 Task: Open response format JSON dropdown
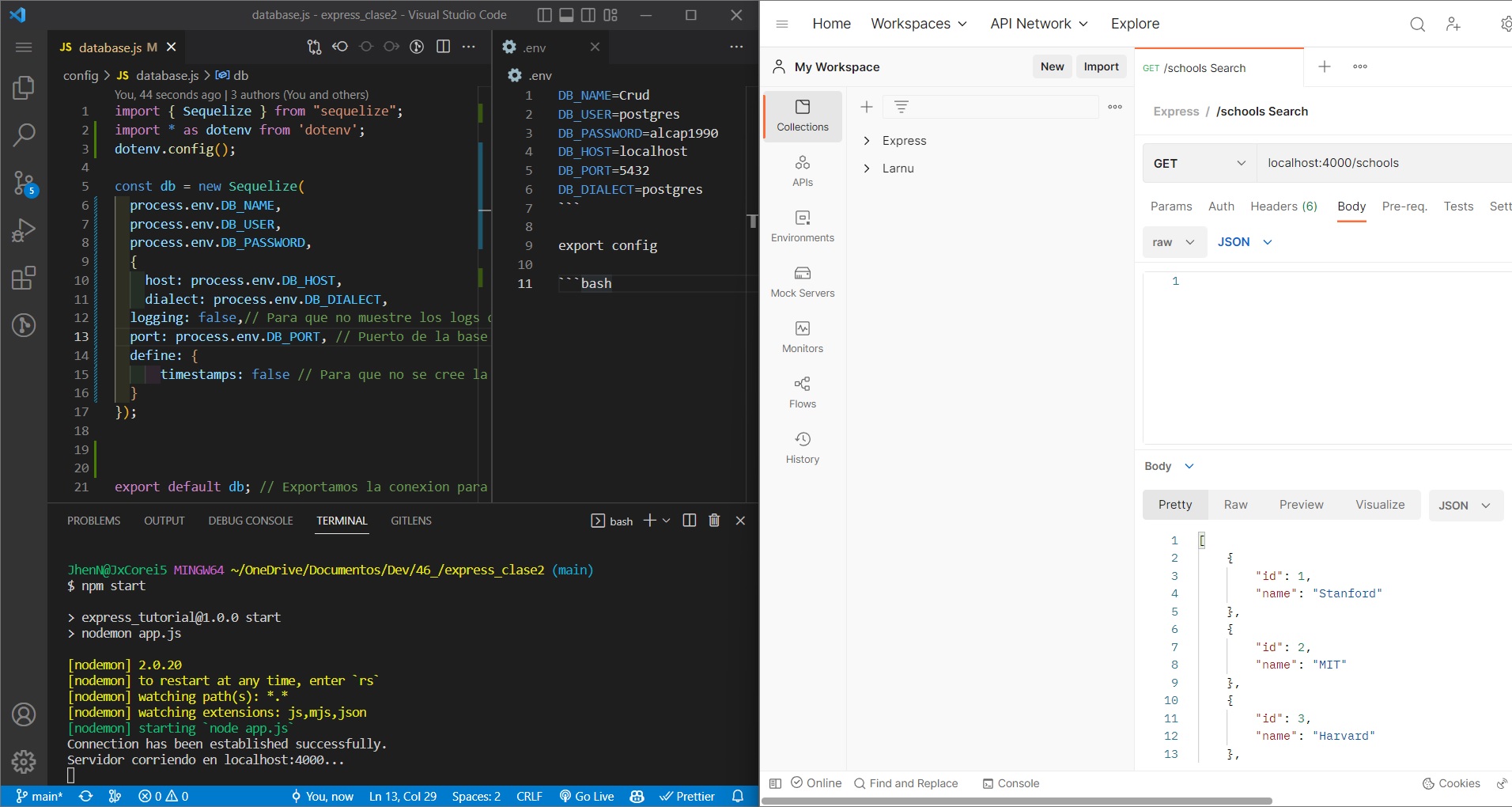click(1465, 506)
